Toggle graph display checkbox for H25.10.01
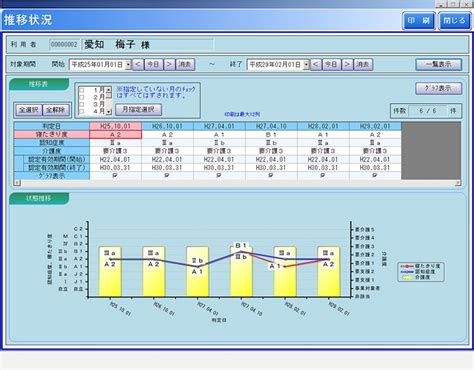The width and height of the screenshot is (474, 370). tap(115, 175)
